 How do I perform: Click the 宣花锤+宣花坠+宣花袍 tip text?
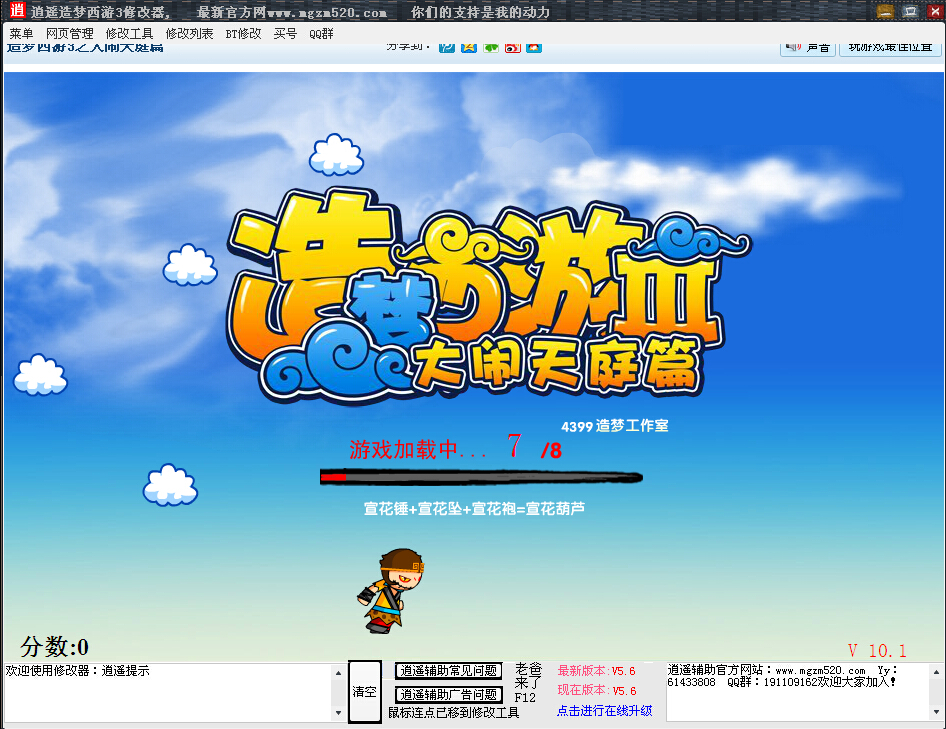coord(474,509)
